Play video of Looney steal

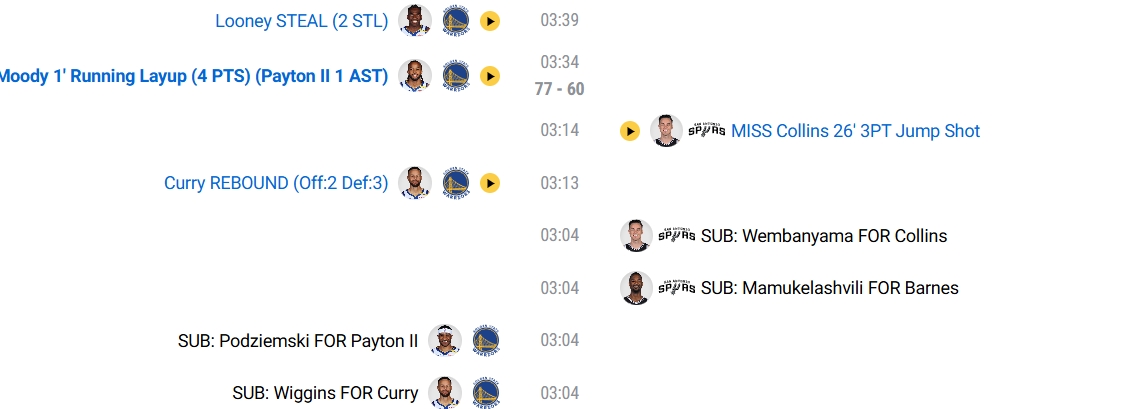(489, 21)
